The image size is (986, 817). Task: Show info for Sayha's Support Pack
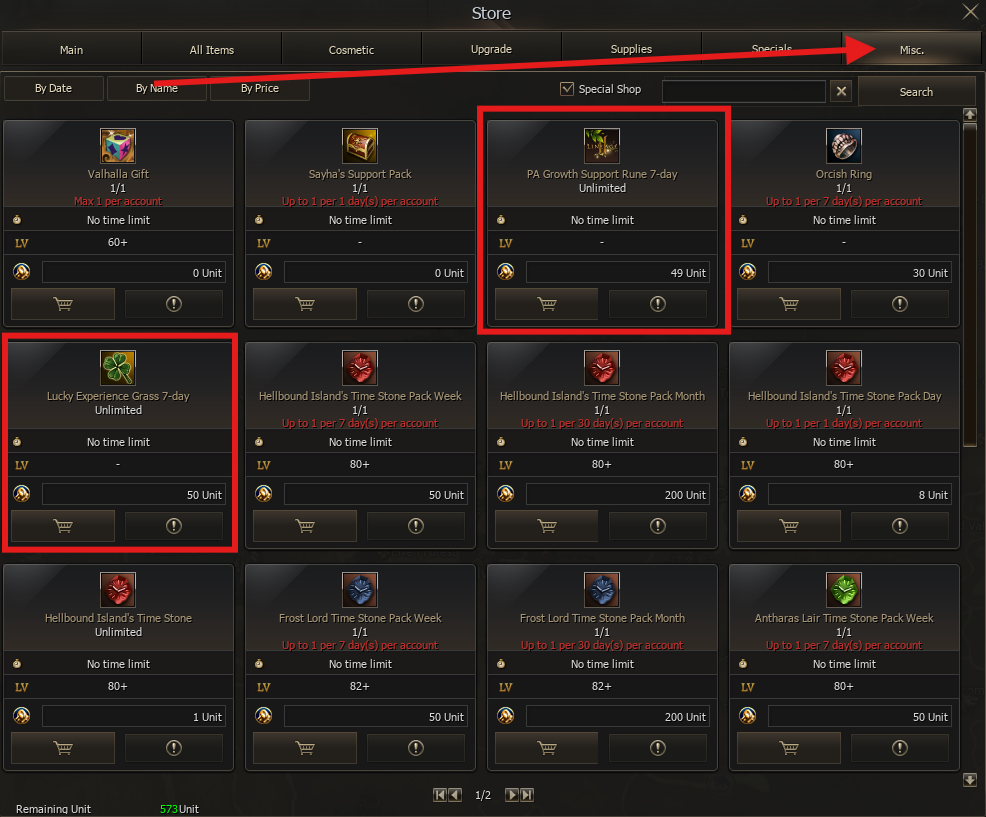(416, 304)
